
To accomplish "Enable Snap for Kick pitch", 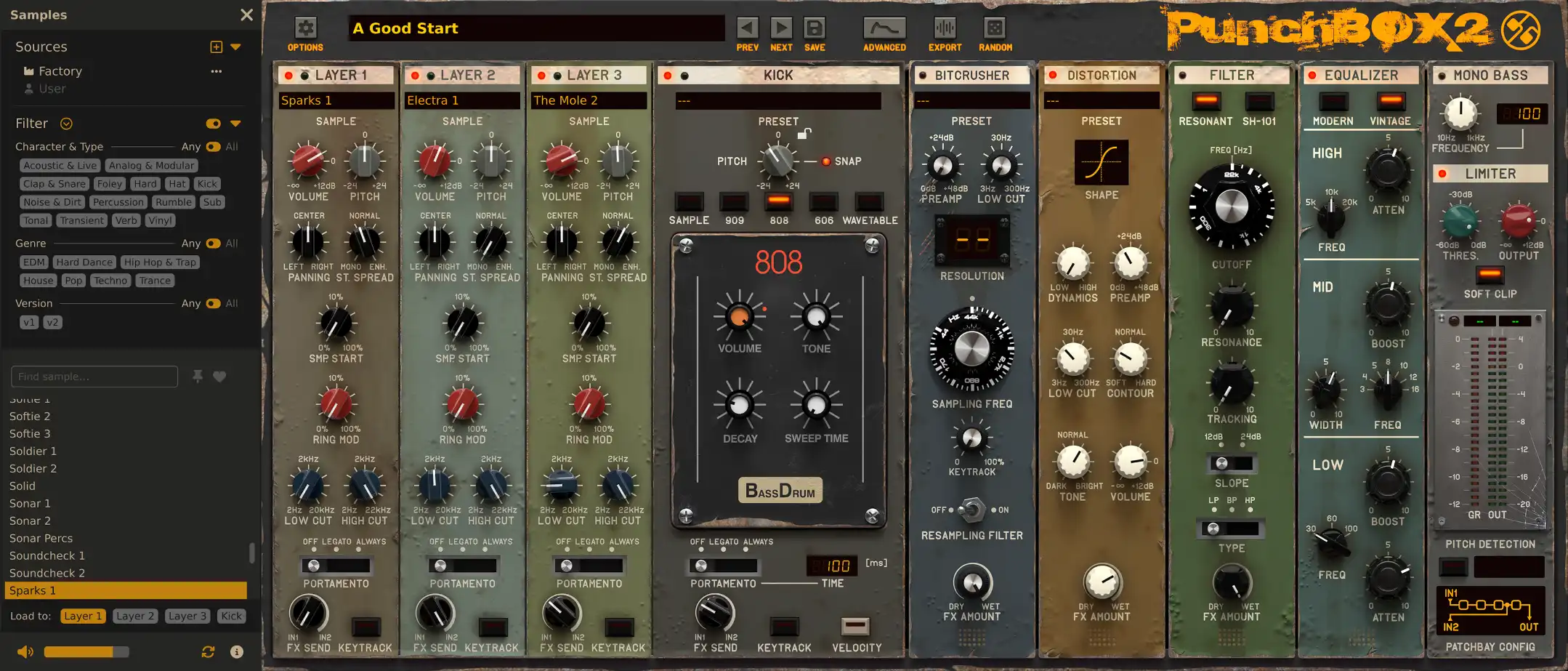I will (x=825, y=161).
